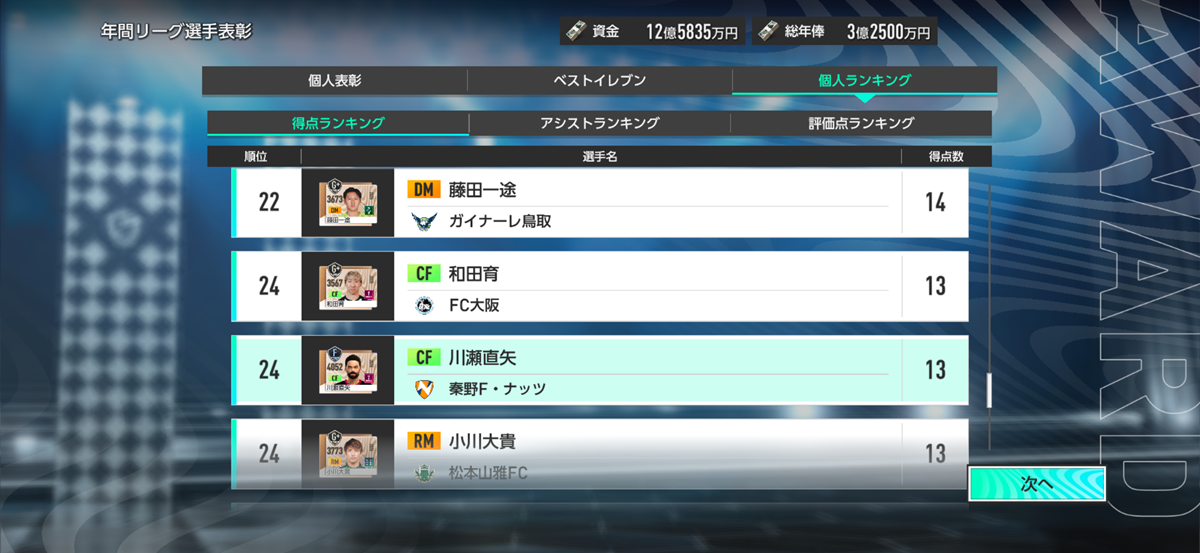This screenshot has height=553, width=1200.
Task: Click the money icon beside 総年俸
Action: pos(766,31)
